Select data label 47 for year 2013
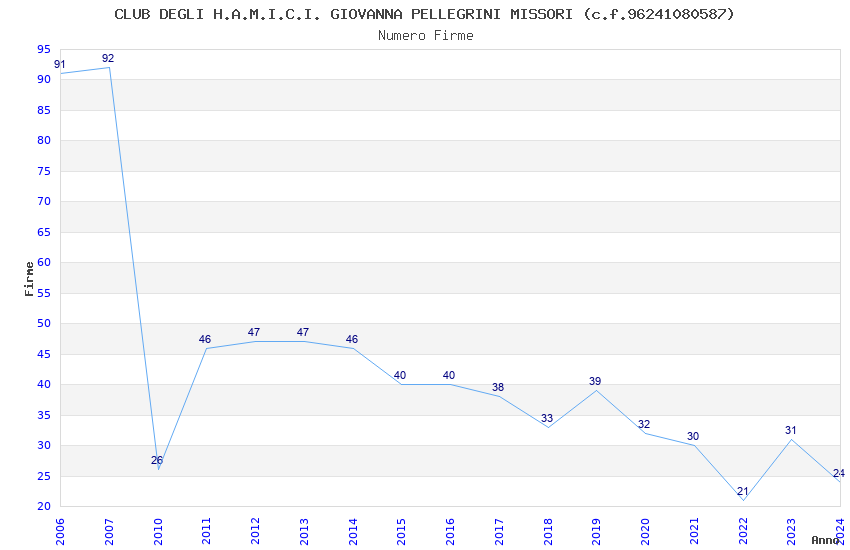 click(x=302, y=332)
